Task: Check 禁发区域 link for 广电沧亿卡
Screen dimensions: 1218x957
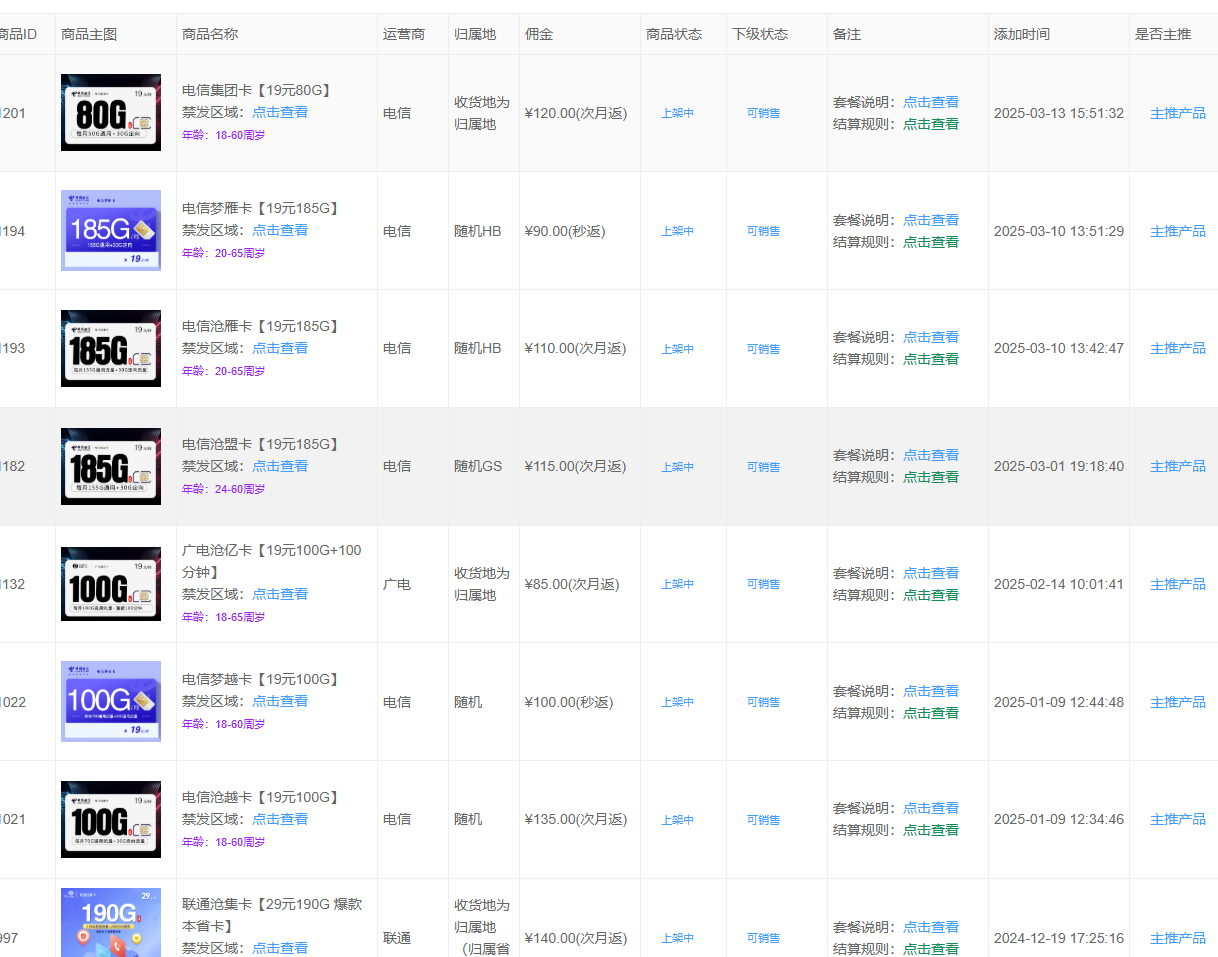Action: click(280, 594)
